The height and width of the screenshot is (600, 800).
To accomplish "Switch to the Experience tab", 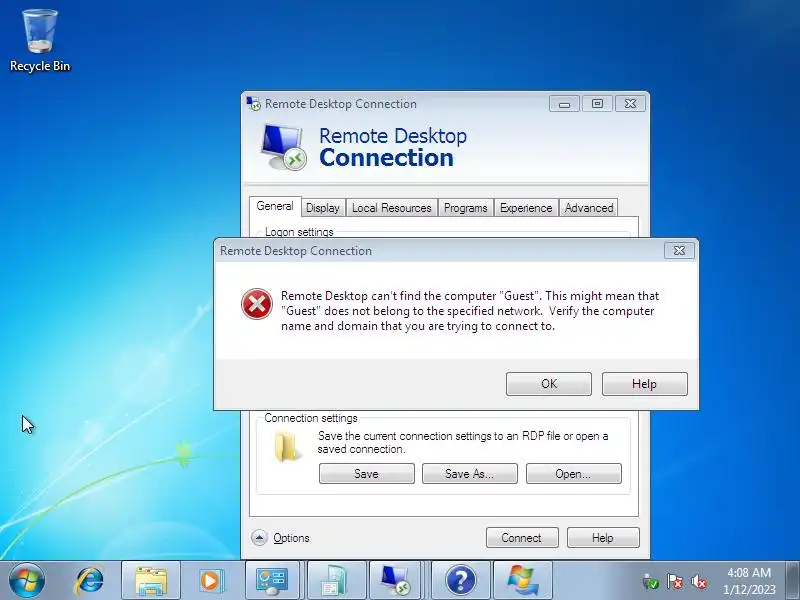I will coord(526,208).
